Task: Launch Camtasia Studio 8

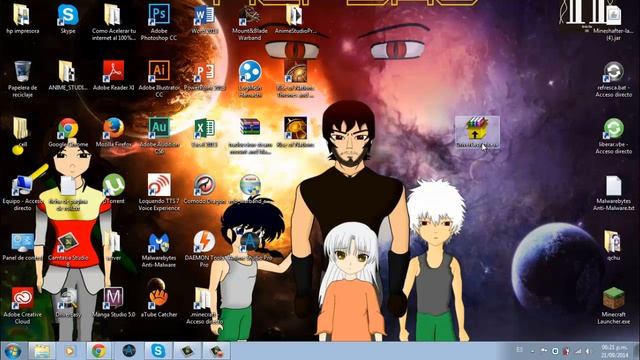Action: 68,249
